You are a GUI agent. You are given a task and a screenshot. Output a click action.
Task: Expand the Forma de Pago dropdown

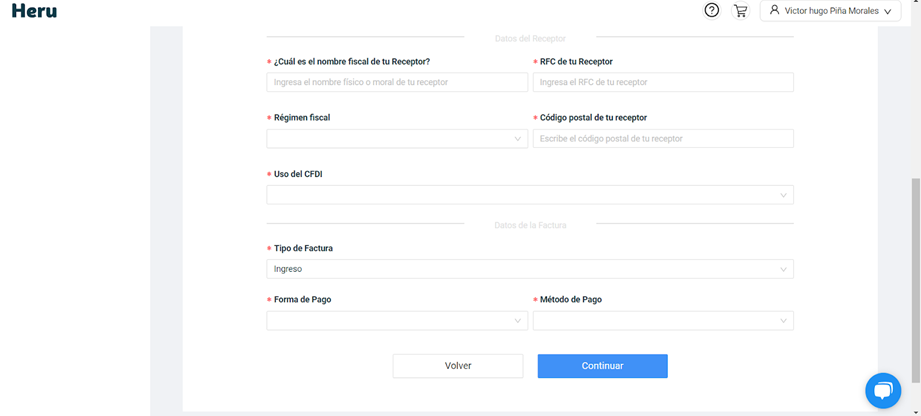(397, 321)
